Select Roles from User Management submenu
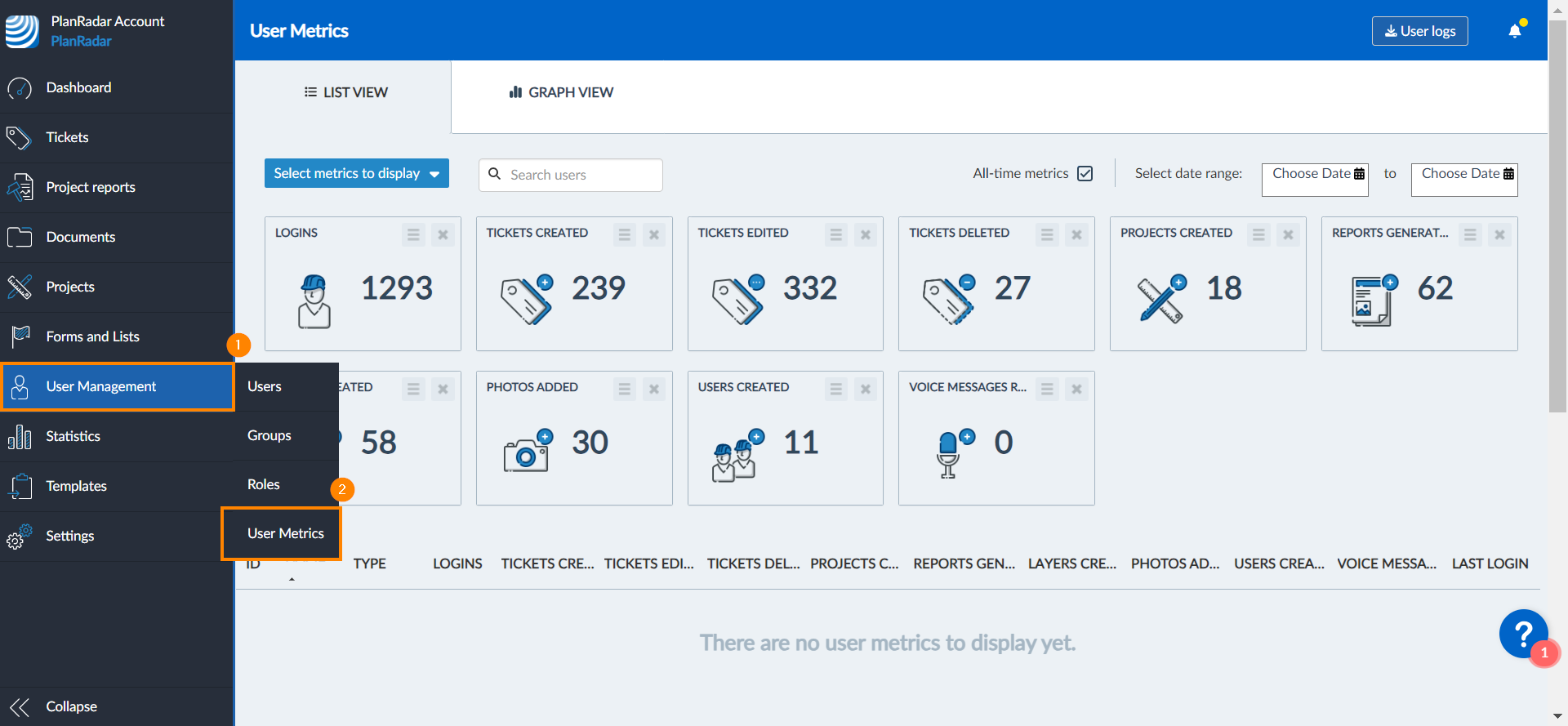This screenshot has width=1568, height=726. pos(264,485)
